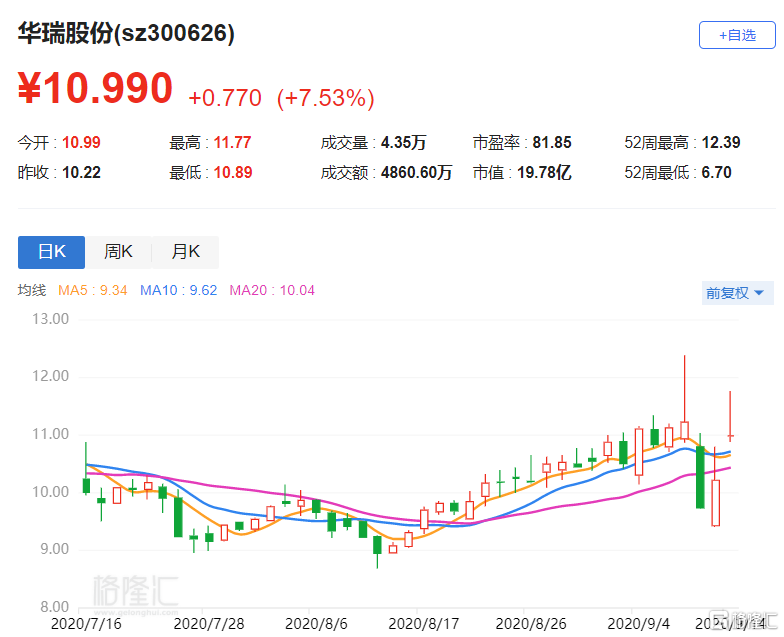Select the 2020/9/4 date label
Viewport: 784px width, 637px height.
click(x=638, y=624)
